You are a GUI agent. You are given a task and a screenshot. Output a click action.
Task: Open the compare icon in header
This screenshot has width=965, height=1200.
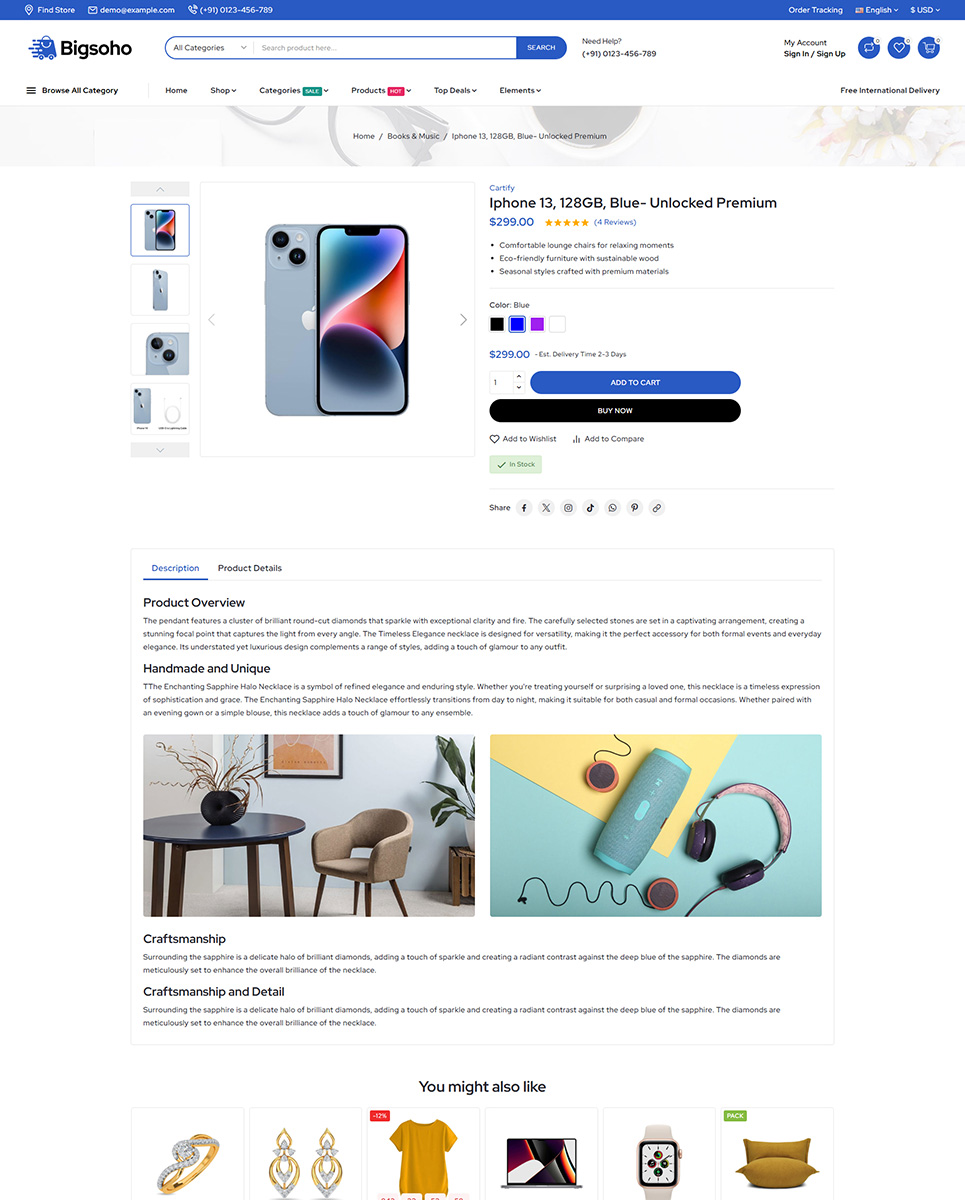869,47
